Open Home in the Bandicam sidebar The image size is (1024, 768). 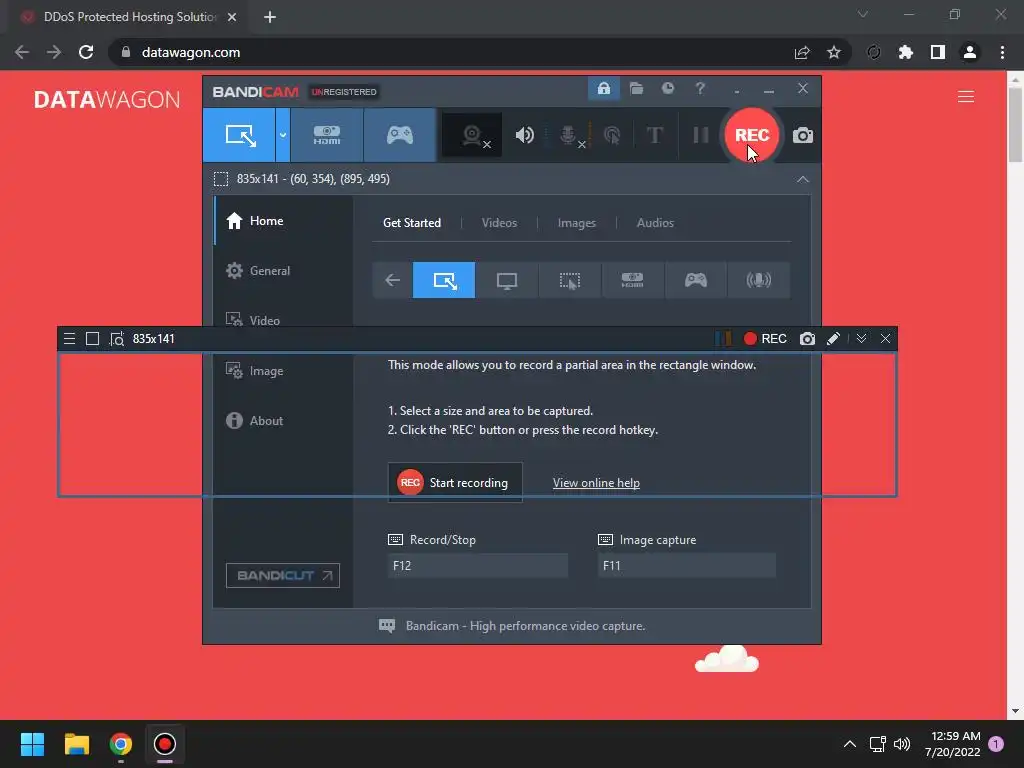tap(283, 221)
